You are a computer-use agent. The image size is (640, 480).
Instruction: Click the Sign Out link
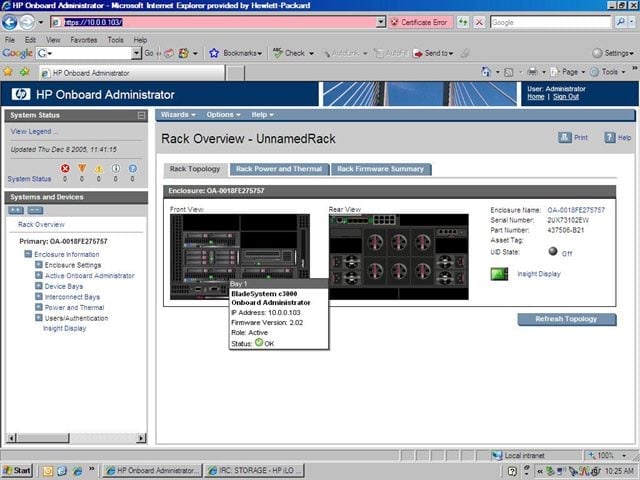coord(566,97)
